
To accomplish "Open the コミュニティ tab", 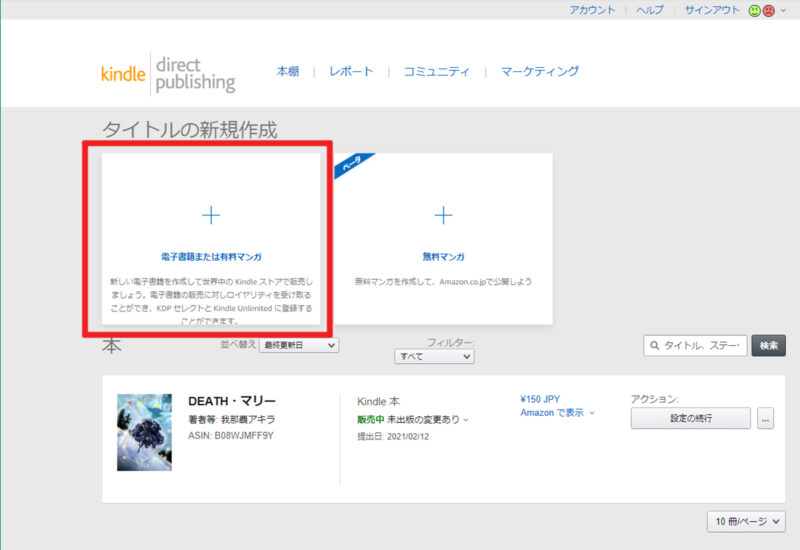I will (x=436, y=71).
